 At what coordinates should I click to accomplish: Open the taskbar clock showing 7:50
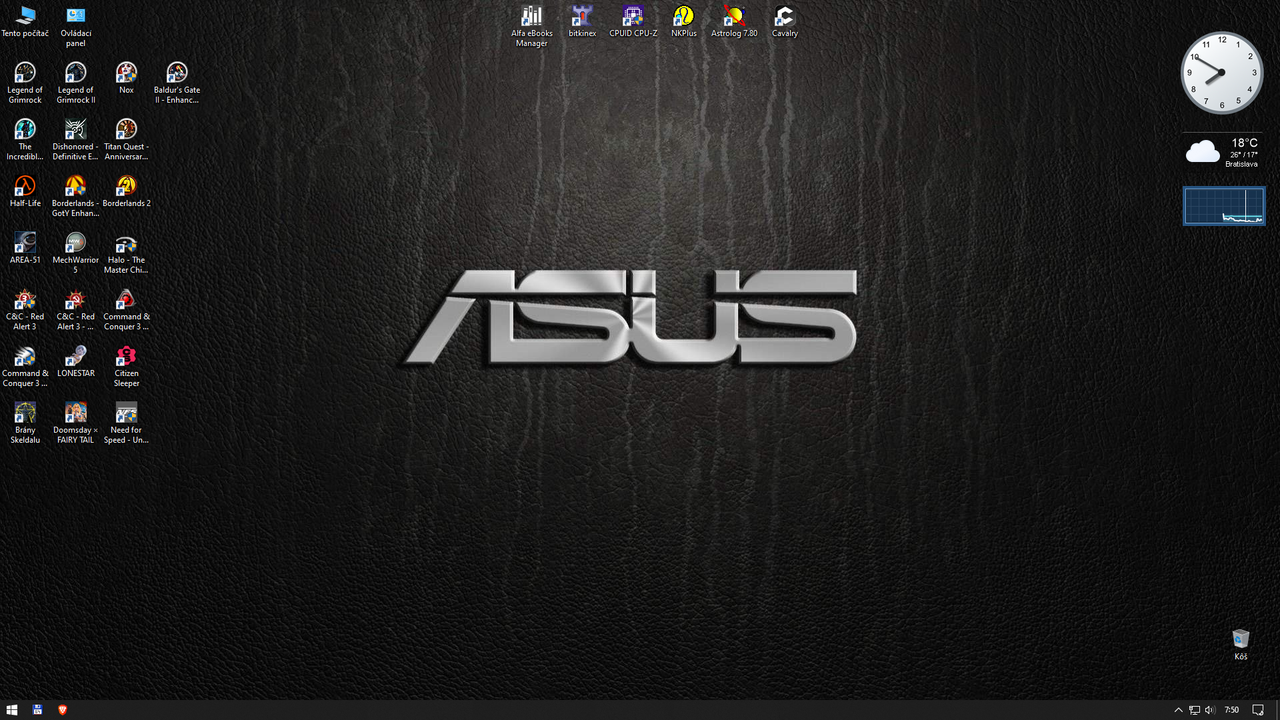[x=1232, y=710]
